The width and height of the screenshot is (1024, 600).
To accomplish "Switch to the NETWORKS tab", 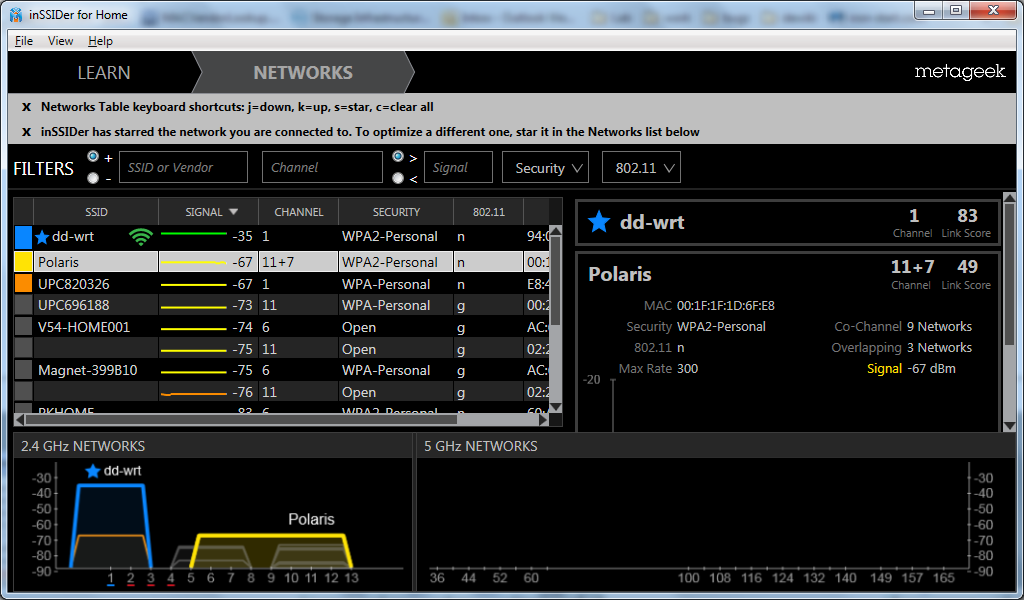I will (x=303, y=72).
